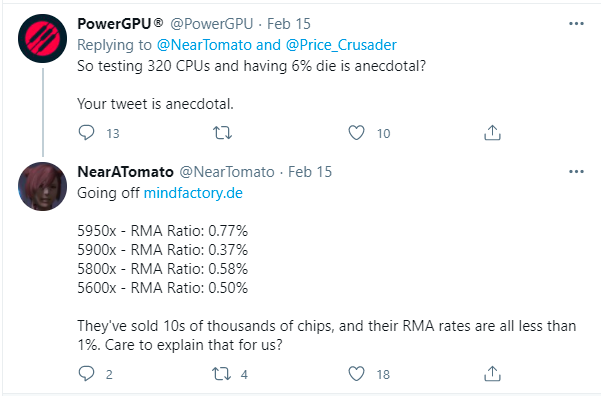This screenshot has height=396, width=601.
Task: Share NearATomato's tweet using share icon
Action: pos(492,374)
